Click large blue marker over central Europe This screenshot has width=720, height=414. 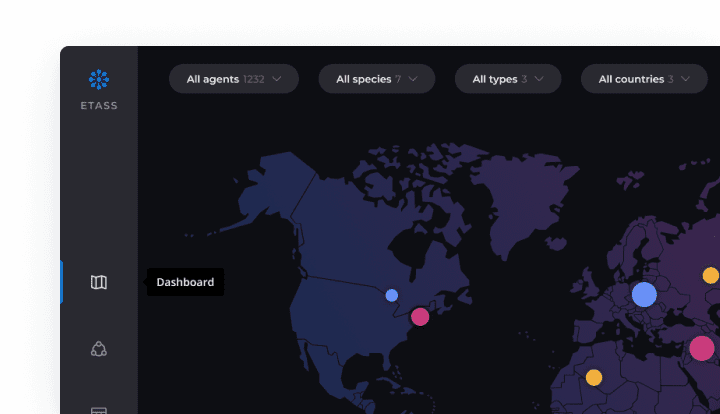tap(644, 294)
